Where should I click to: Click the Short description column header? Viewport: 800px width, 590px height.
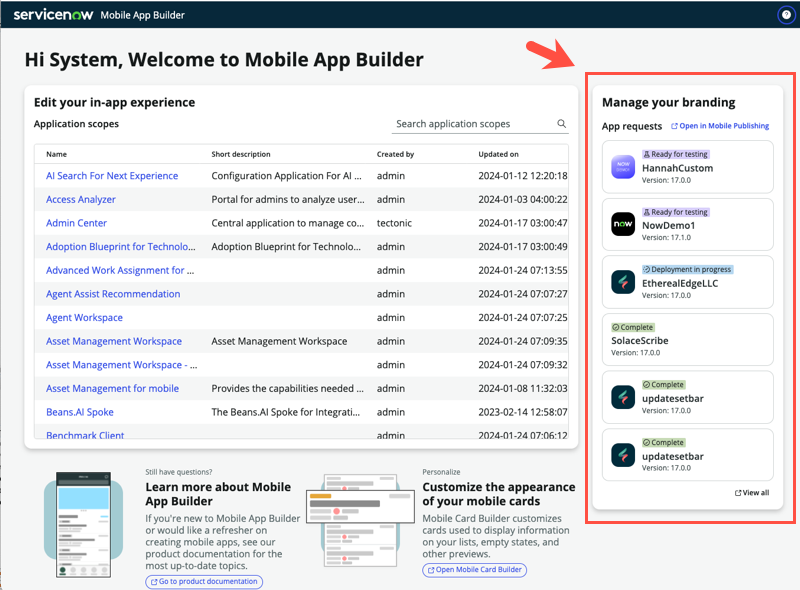click(241, 154)
